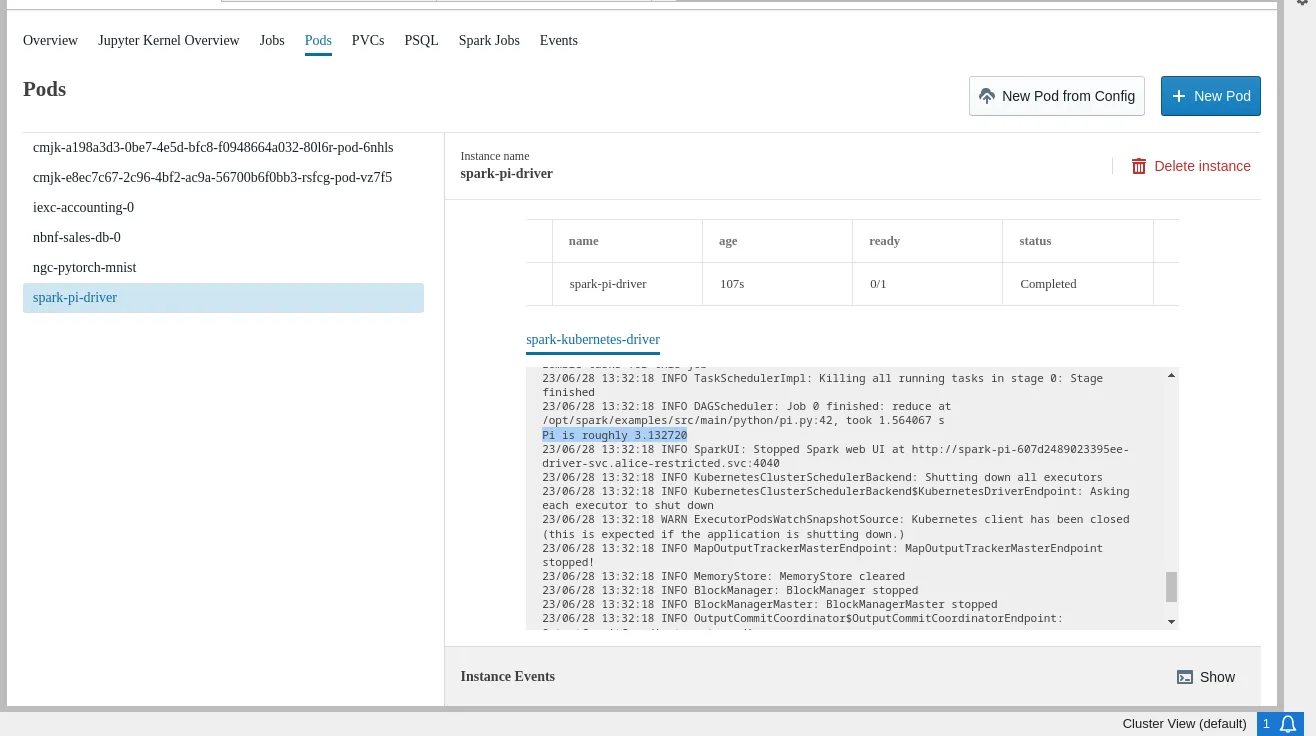The height and width of the screenshot is (736, 1316).
Task: Create a New Pod from Config
Action: tap(1057, 96)
